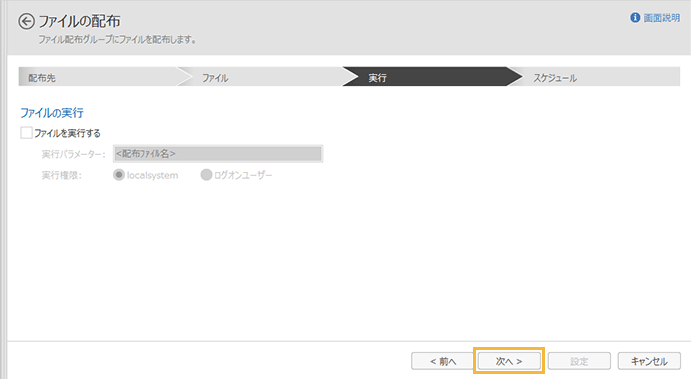Click the 実行パラメーター field label
Screen dimensions: 691x379
(73, 154)
